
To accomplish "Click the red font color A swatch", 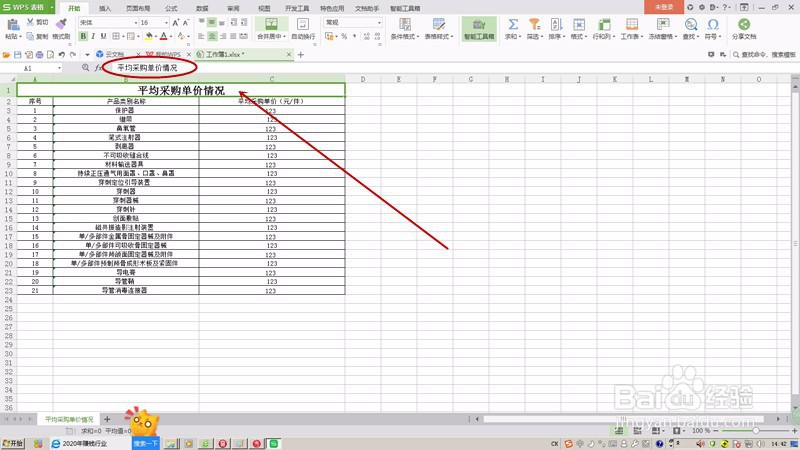I will point(164,36).
